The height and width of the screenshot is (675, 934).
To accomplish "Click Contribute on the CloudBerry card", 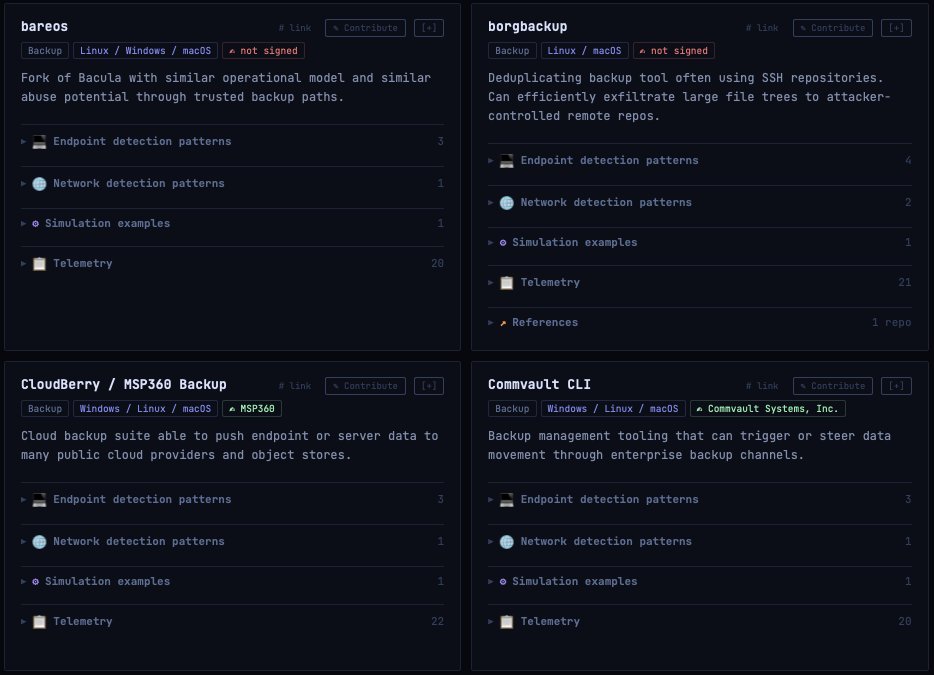I will coord(365,386).
